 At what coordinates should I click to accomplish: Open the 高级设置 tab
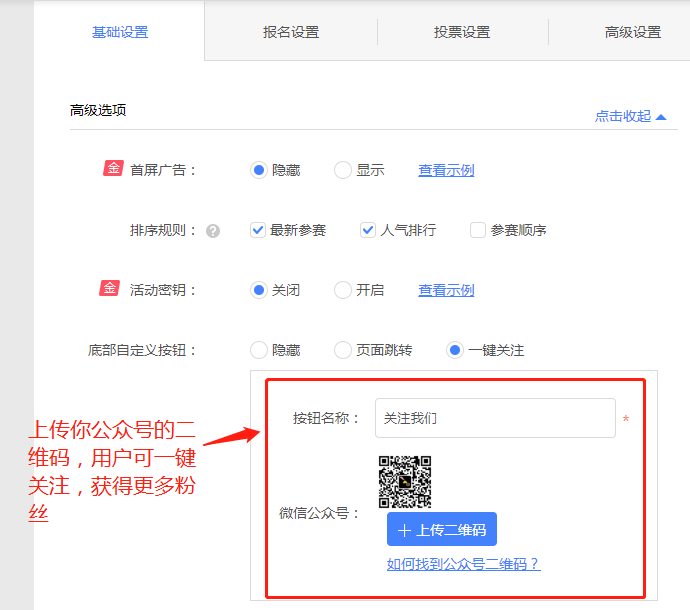click(633, 32)
